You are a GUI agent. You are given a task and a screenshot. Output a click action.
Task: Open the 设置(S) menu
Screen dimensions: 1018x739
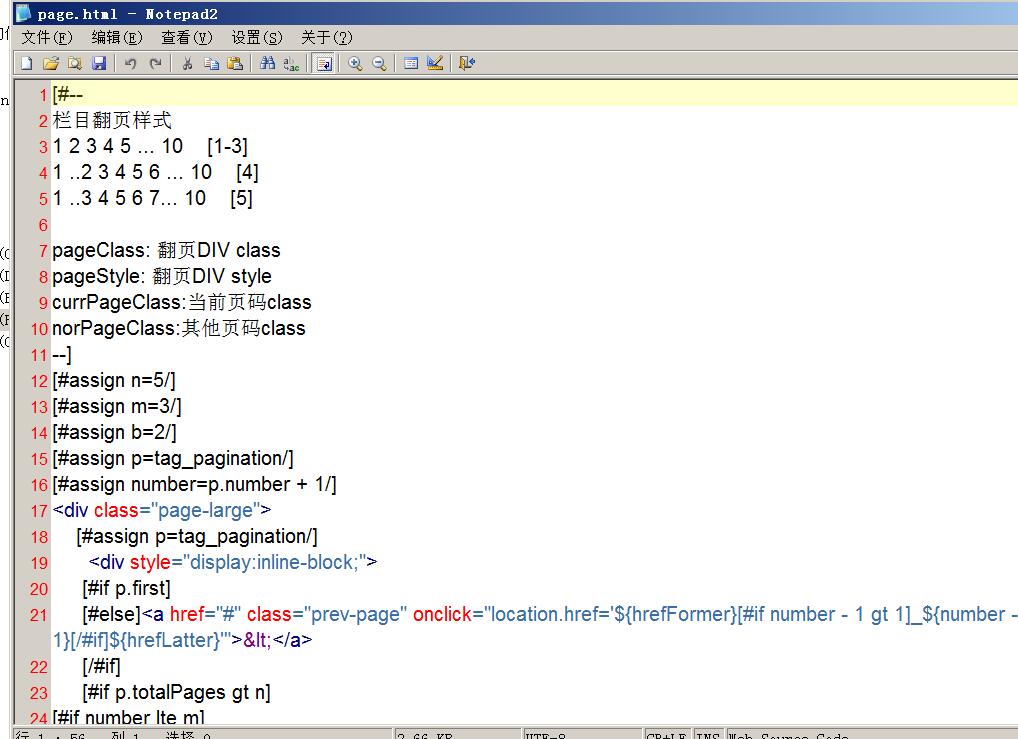[257, 38]
